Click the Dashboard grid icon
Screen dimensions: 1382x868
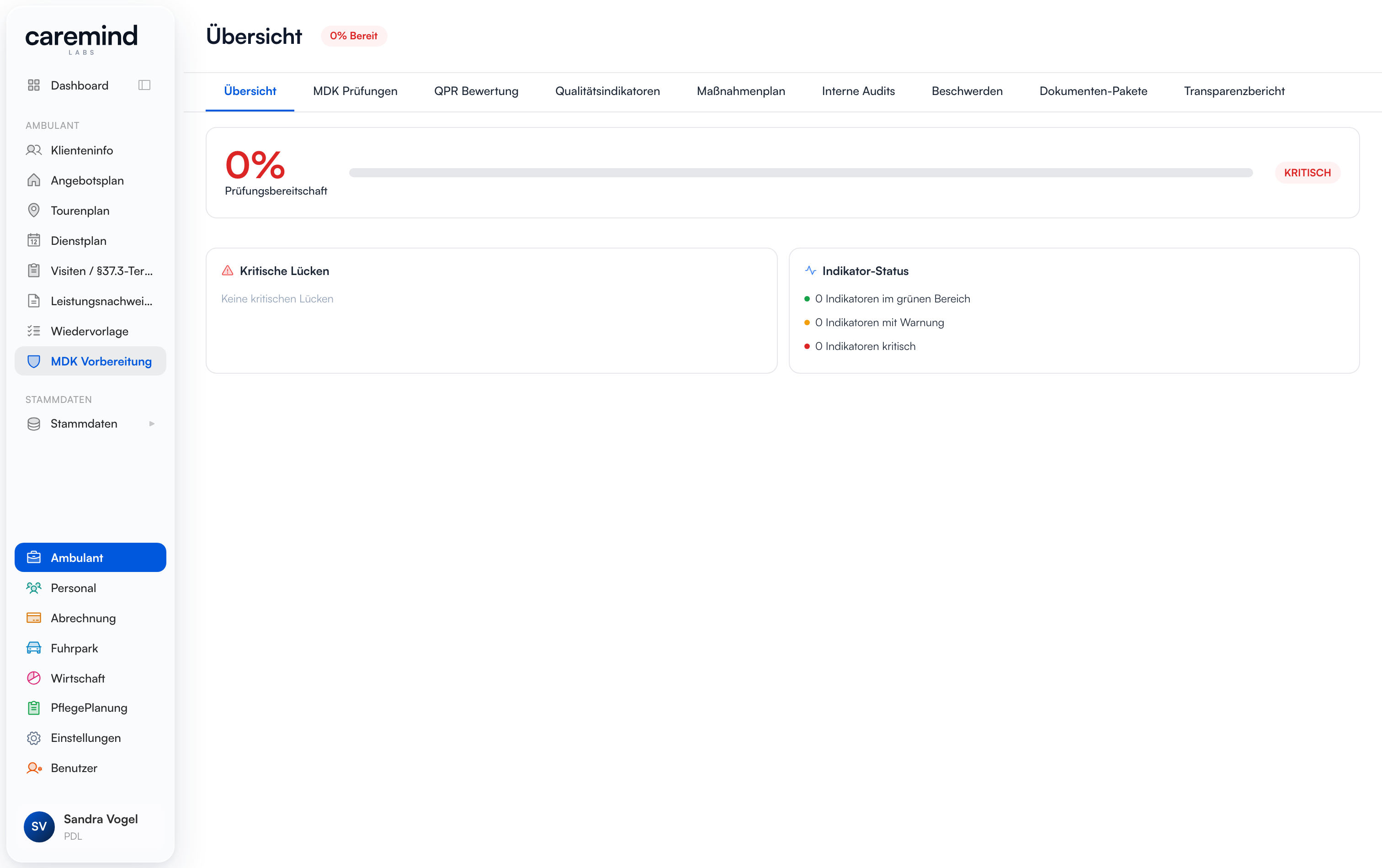click(34, 85)
